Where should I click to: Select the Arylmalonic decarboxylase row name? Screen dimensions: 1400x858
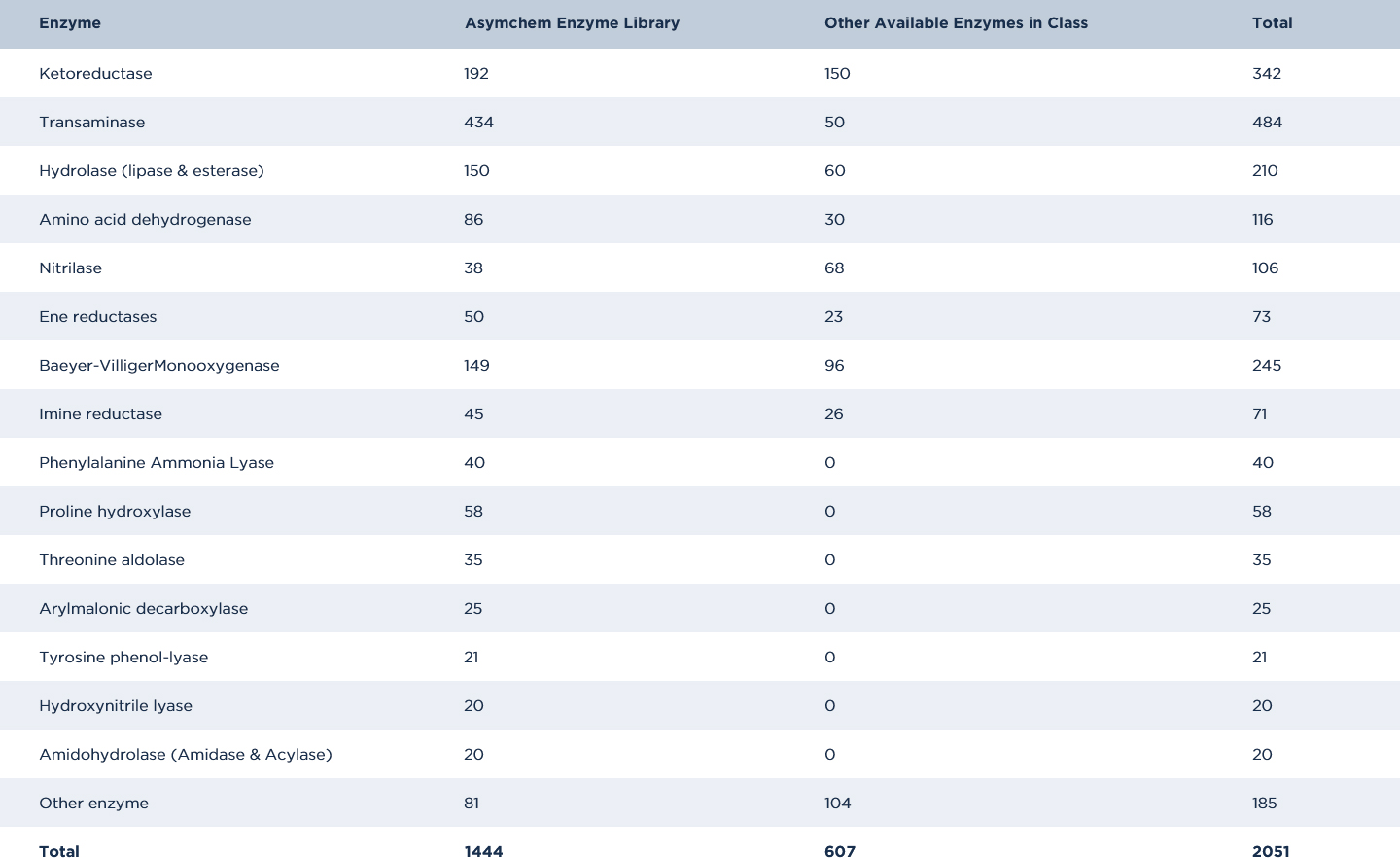pyautogui.click(x=143, y=609)
